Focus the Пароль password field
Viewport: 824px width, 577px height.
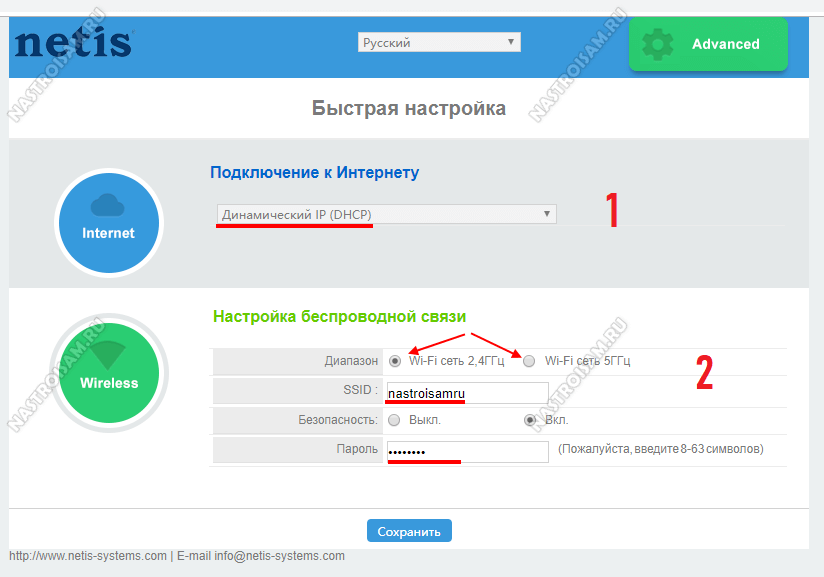click(x=467, y=451)
